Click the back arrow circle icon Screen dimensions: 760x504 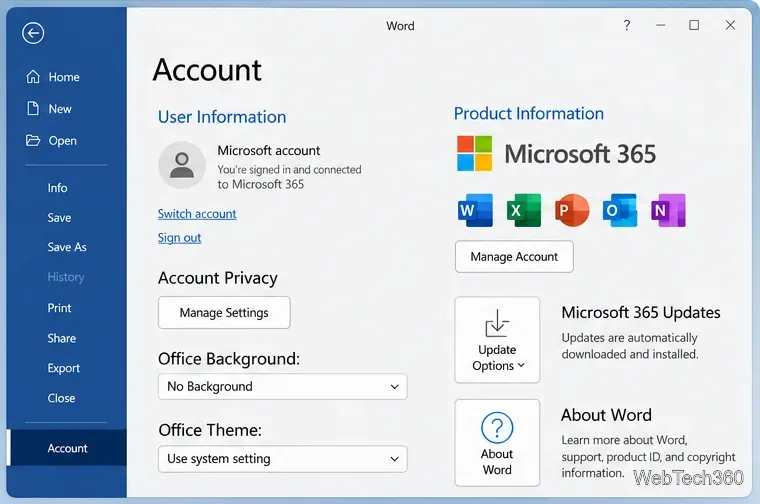[33, 33]
